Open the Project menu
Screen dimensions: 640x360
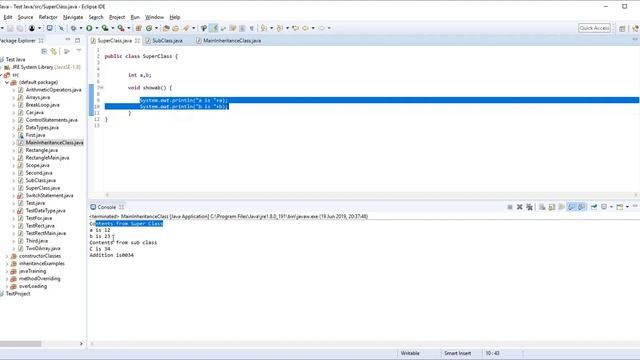click(117, 17)
